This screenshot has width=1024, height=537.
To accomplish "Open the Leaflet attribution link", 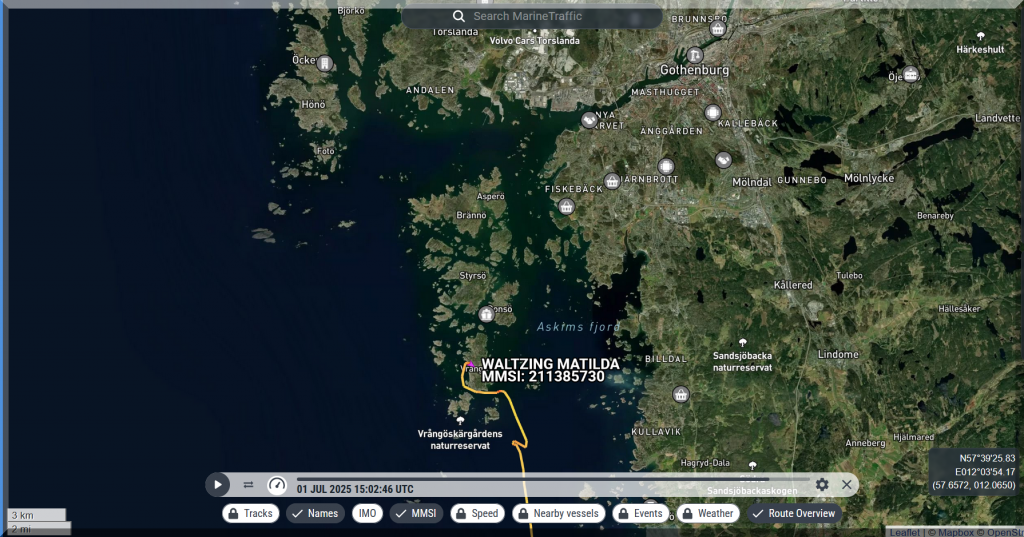I will pos(904,532).
